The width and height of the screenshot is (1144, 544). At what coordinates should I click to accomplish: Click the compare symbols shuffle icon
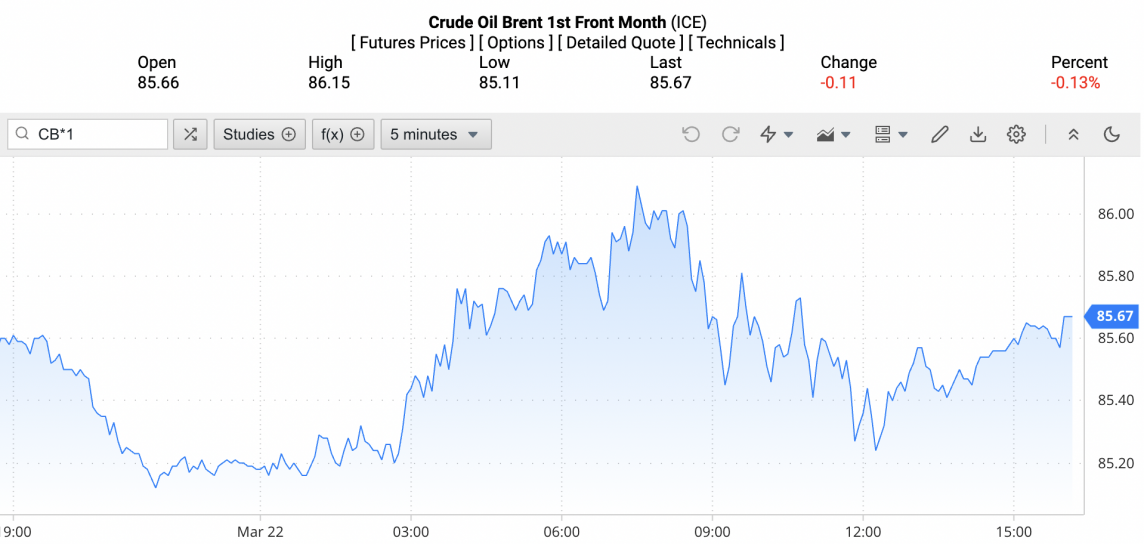click(190, 134)
